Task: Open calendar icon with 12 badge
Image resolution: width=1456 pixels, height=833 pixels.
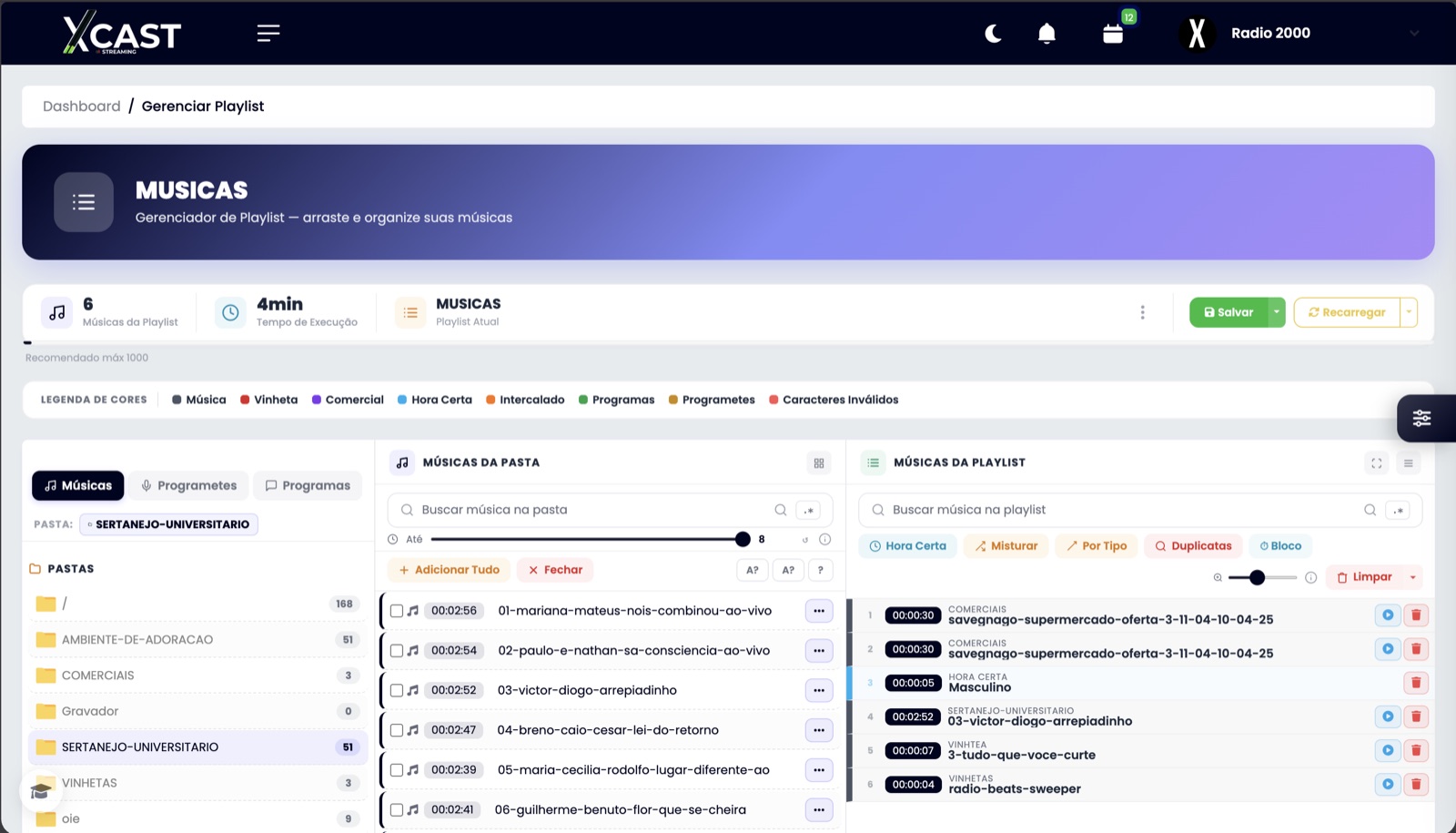Action: pos(1113,34)
